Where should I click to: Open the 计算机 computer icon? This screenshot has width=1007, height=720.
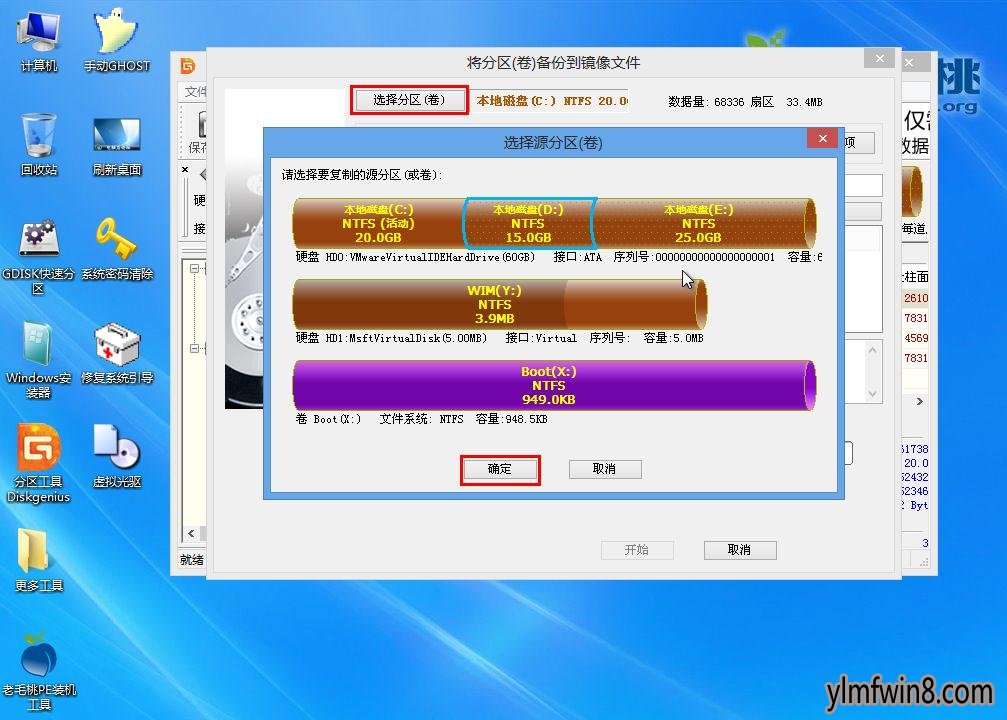(38, 40)
